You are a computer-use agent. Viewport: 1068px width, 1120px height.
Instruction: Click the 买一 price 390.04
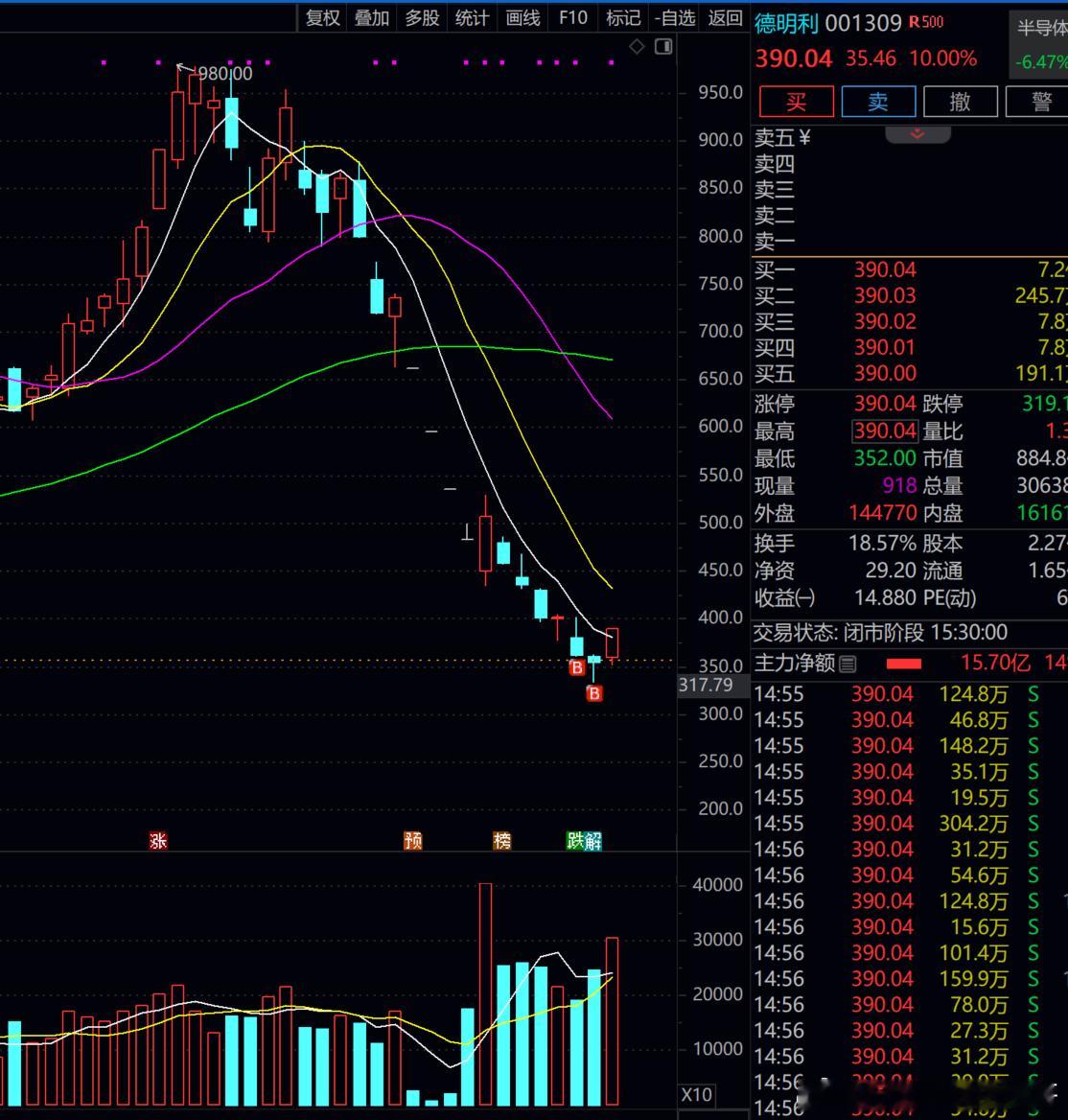click(x=885, y=270)
